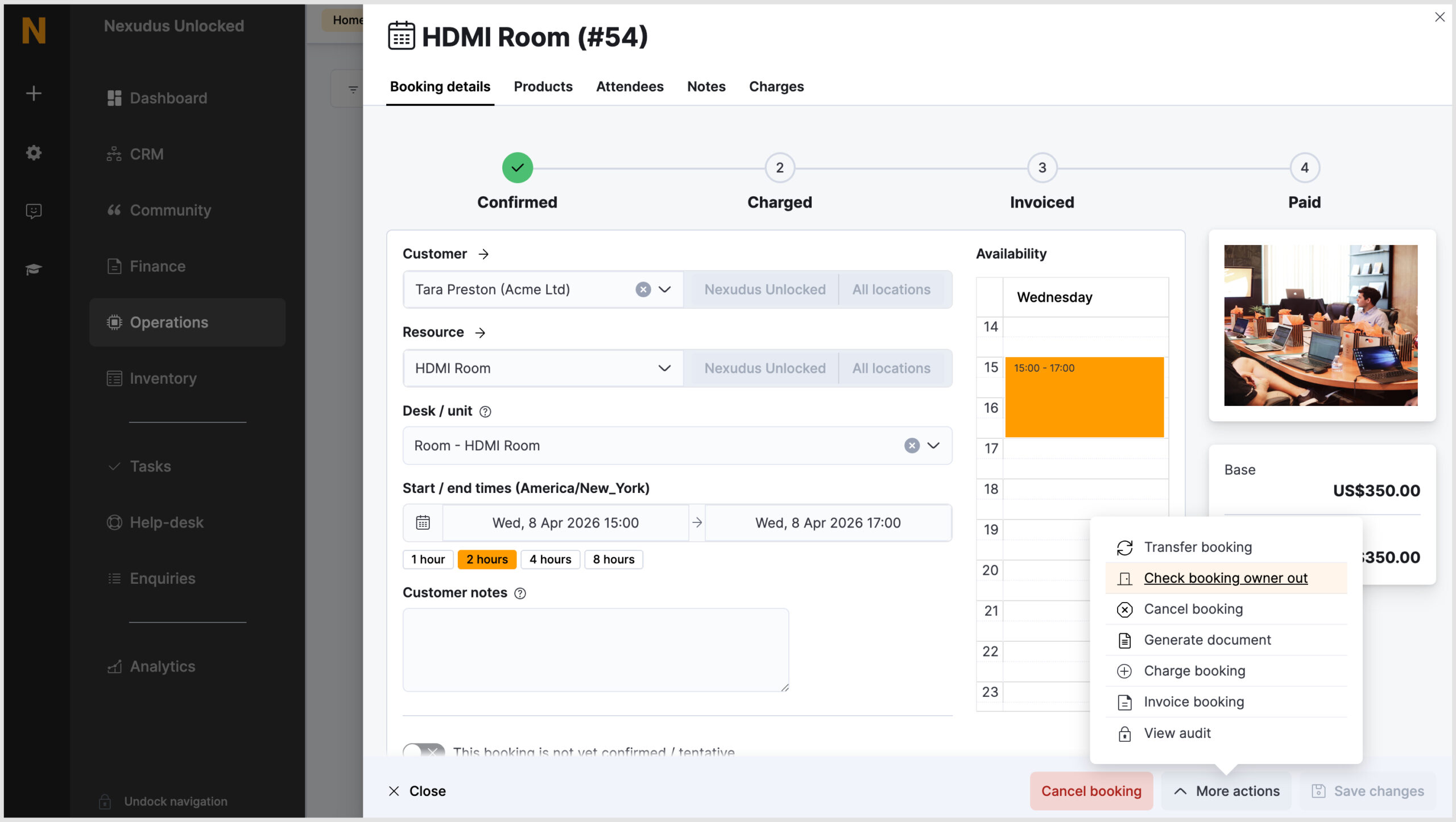This screenshot has height=822, width=1456.
Task: Expand the HDMI Room resource dropdown
Action: point(664,368)
